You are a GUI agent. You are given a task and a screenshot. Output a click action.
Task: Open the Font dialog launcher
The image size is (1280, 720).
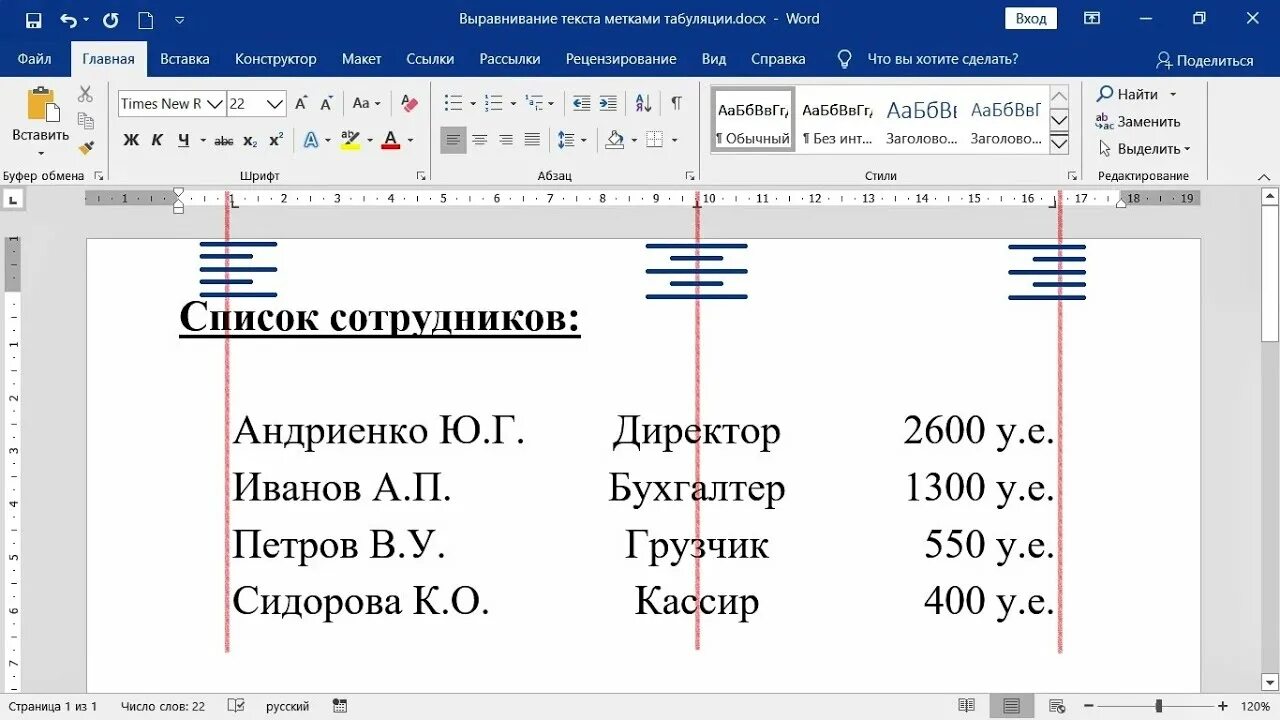(421, 176)
